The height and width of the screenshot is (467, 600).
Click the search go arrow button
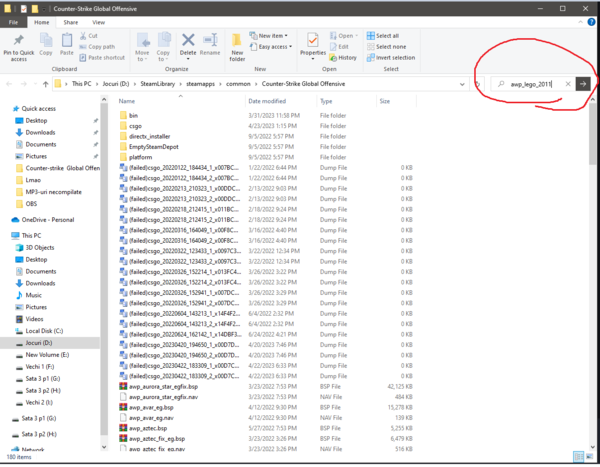(583, 84)
